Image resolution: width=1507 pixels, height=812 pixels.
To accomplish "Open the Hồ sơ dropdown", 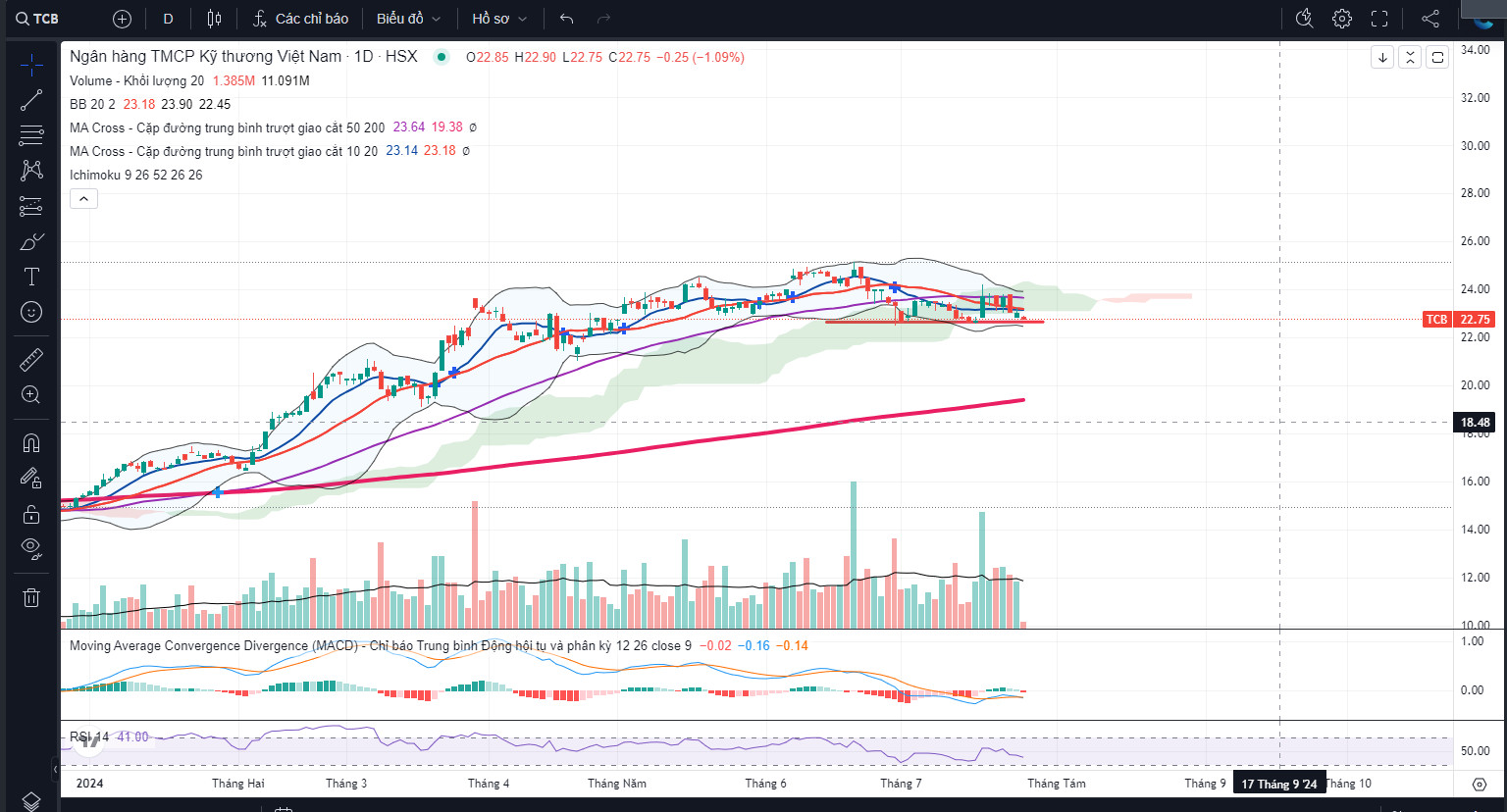I will [499, 19].
